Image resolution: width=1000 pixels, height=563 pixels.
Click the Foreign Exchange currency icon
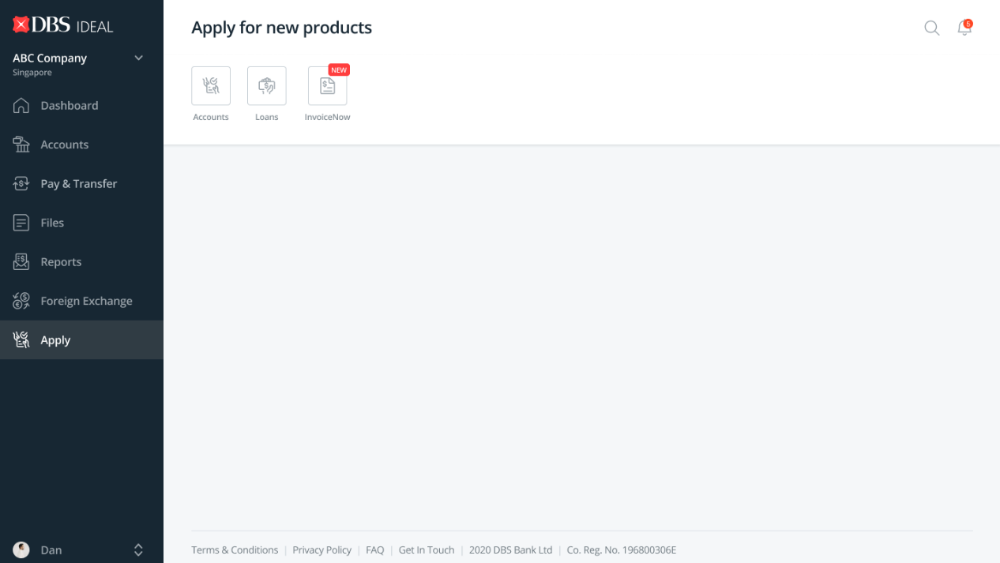[x=21, y=301]
